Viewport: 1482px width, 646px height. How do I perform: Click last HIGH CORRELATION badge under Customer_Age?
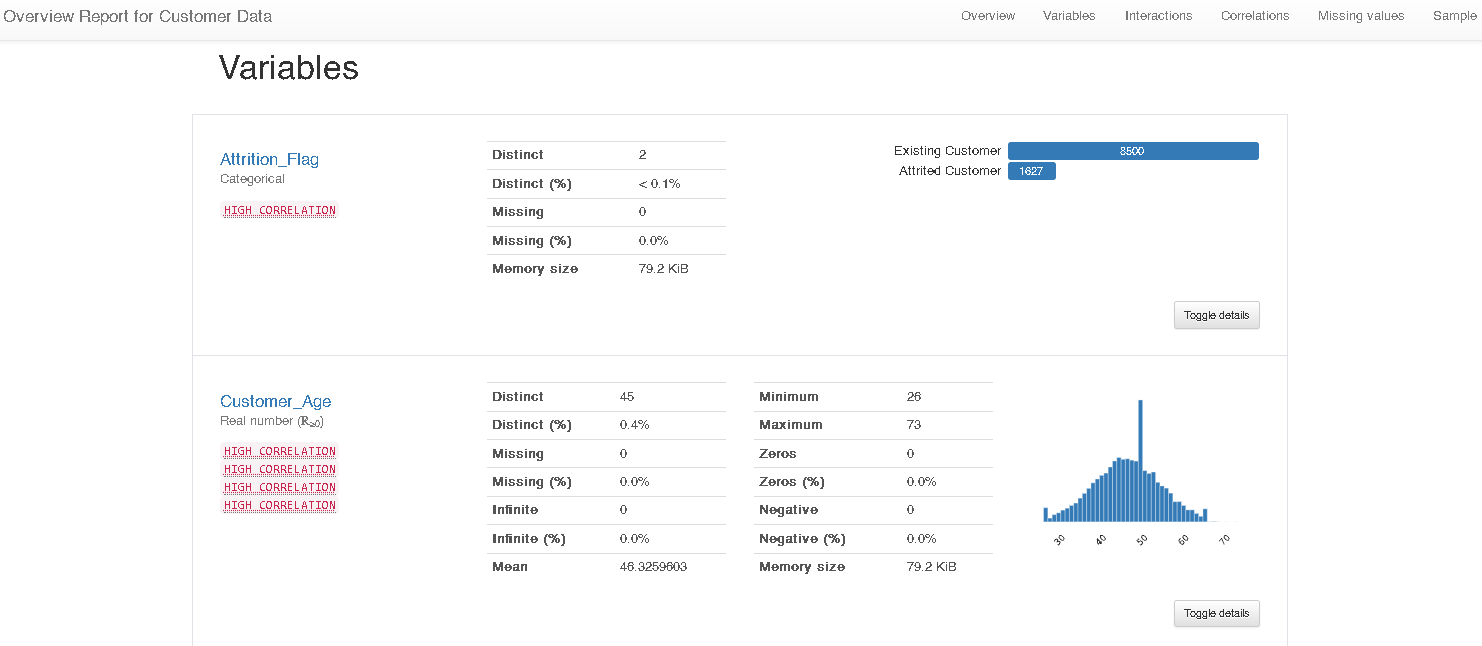click(x=280, y=506)
